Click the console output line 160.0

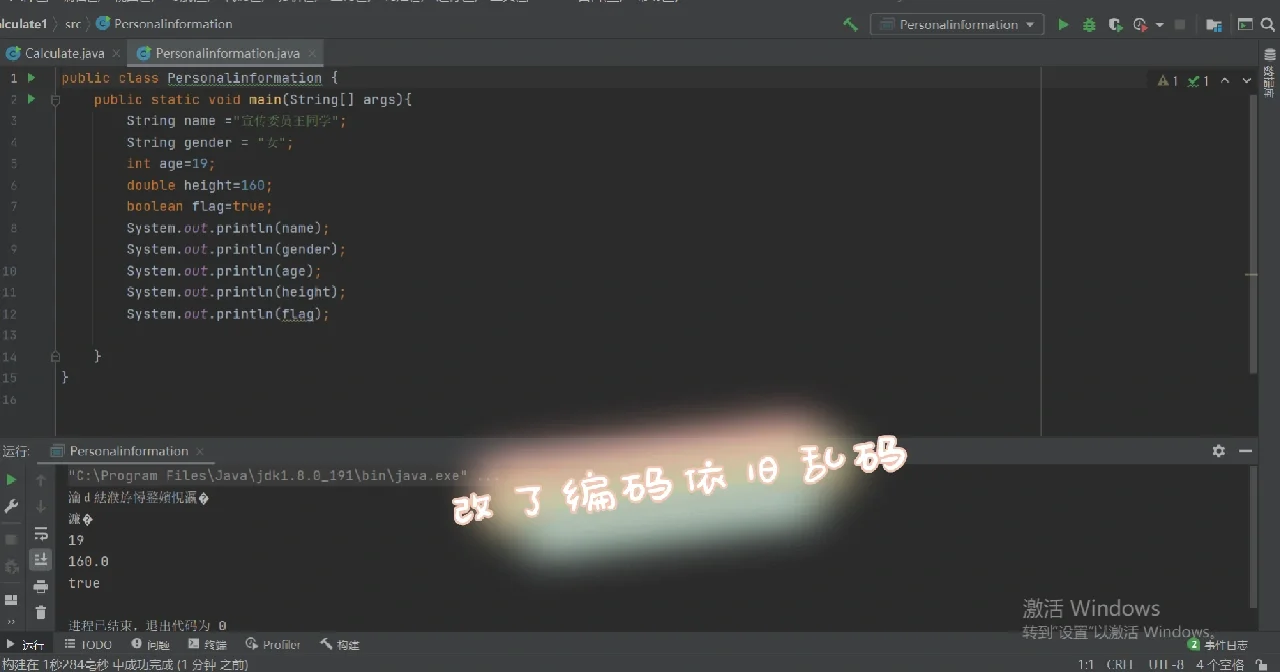(x=88, y=562)
